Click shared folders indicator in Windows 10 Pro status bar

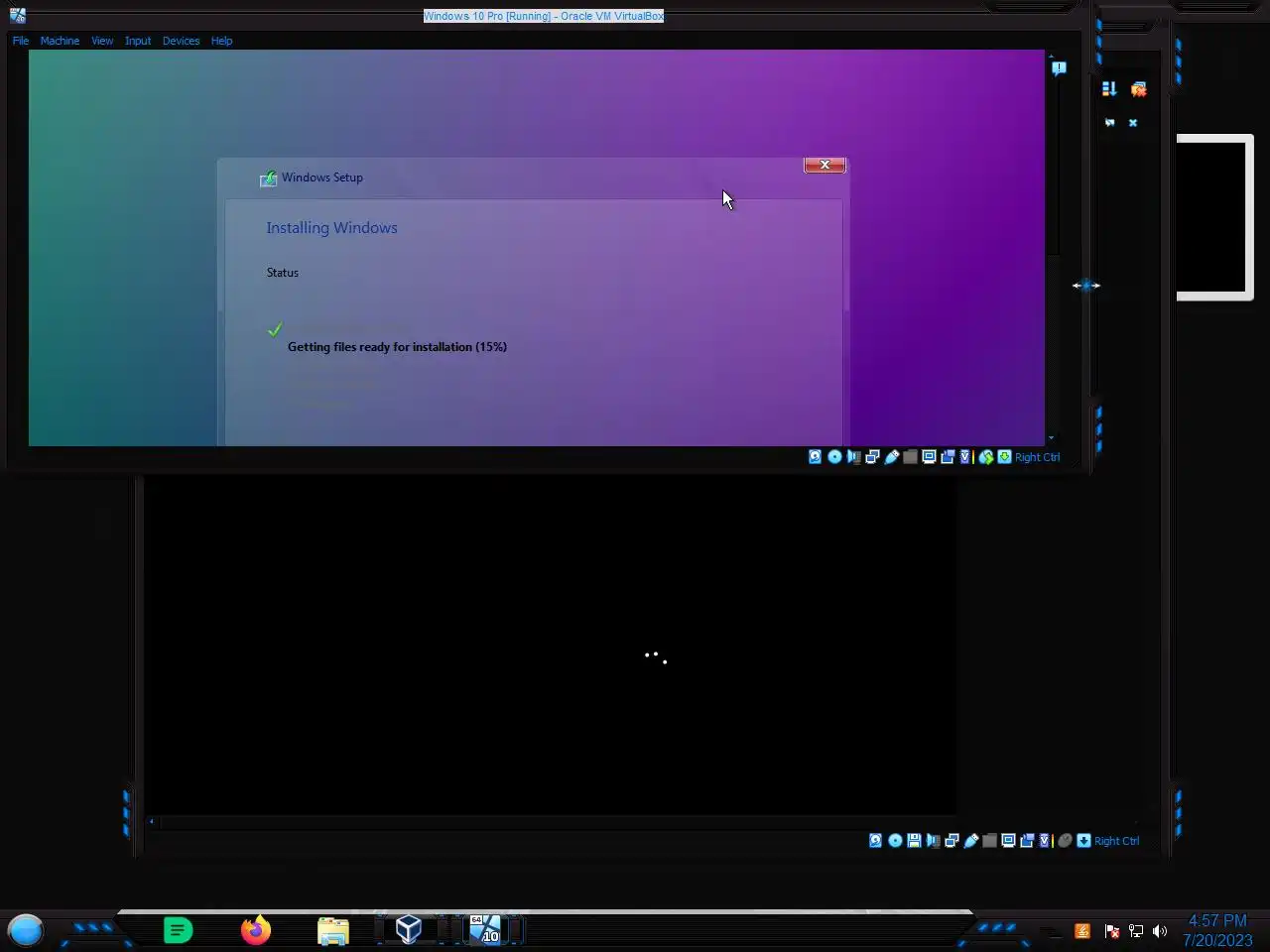910,457
